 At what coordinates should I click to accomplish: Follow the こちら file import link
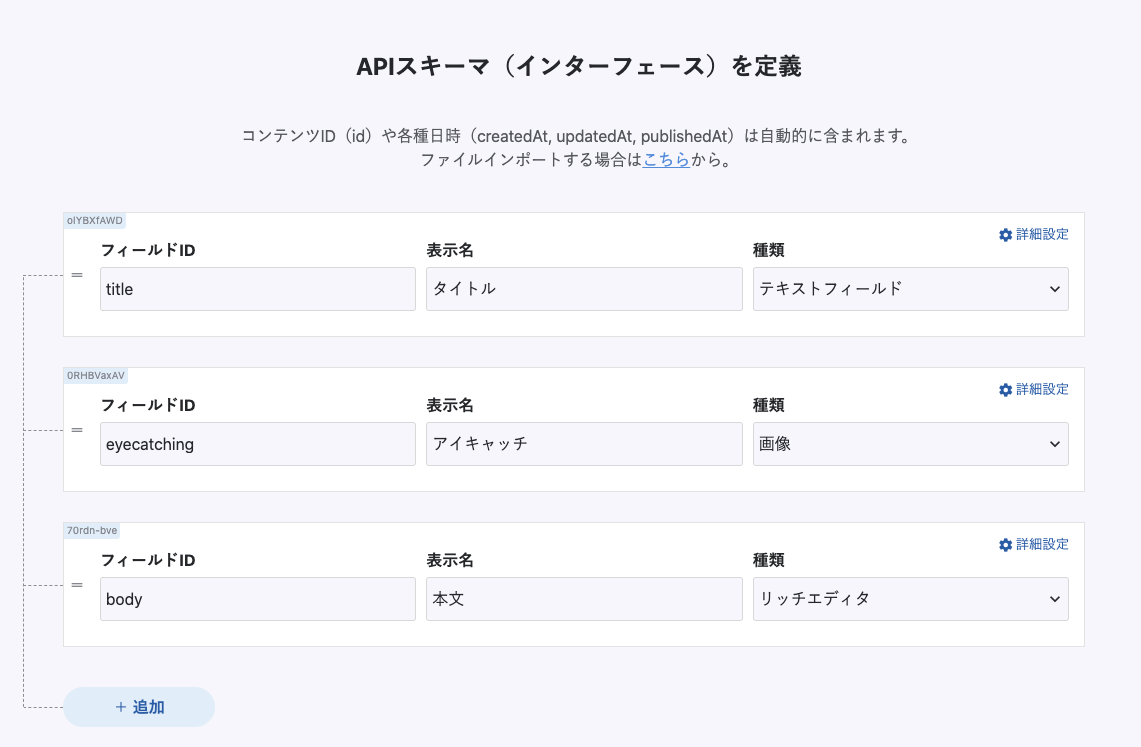pyautogui.click(x=666, y=159)
